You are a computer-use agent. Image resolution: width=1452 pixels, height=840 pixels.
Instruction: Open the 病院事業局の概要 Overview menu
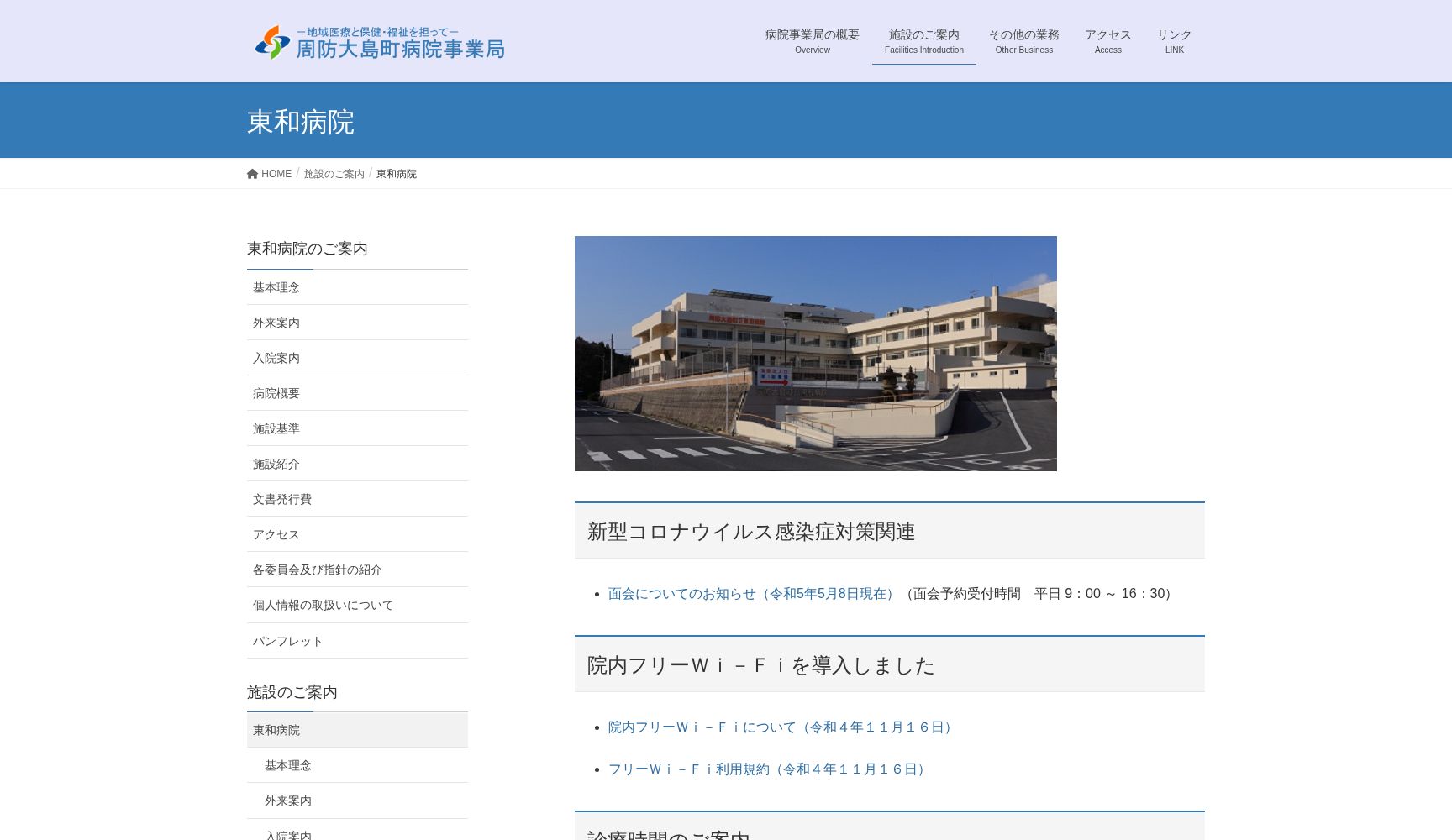(811, 40)
